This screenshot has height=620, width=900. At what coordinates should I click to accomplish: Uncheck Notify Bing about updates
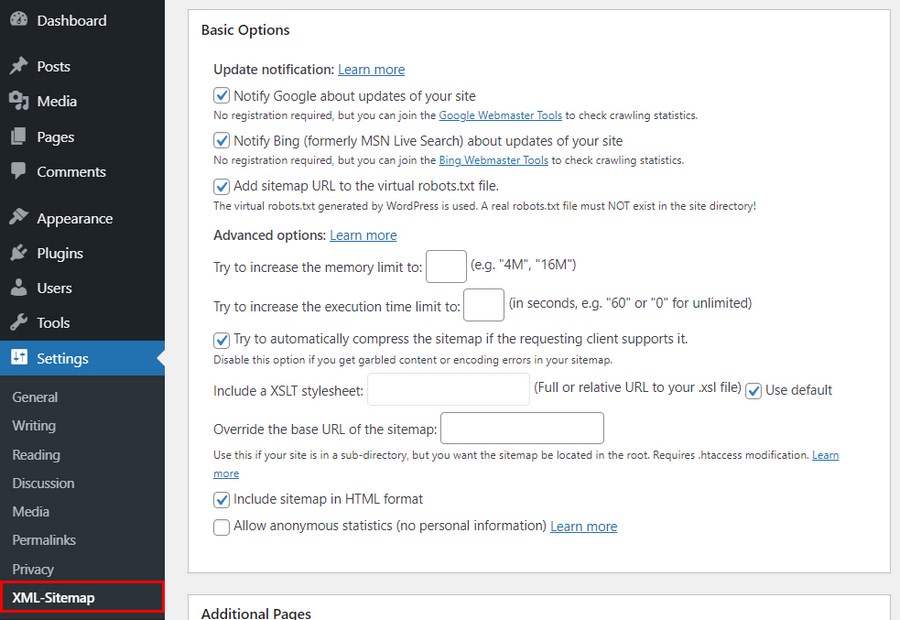pyautogui.click(x=222, y=141)
